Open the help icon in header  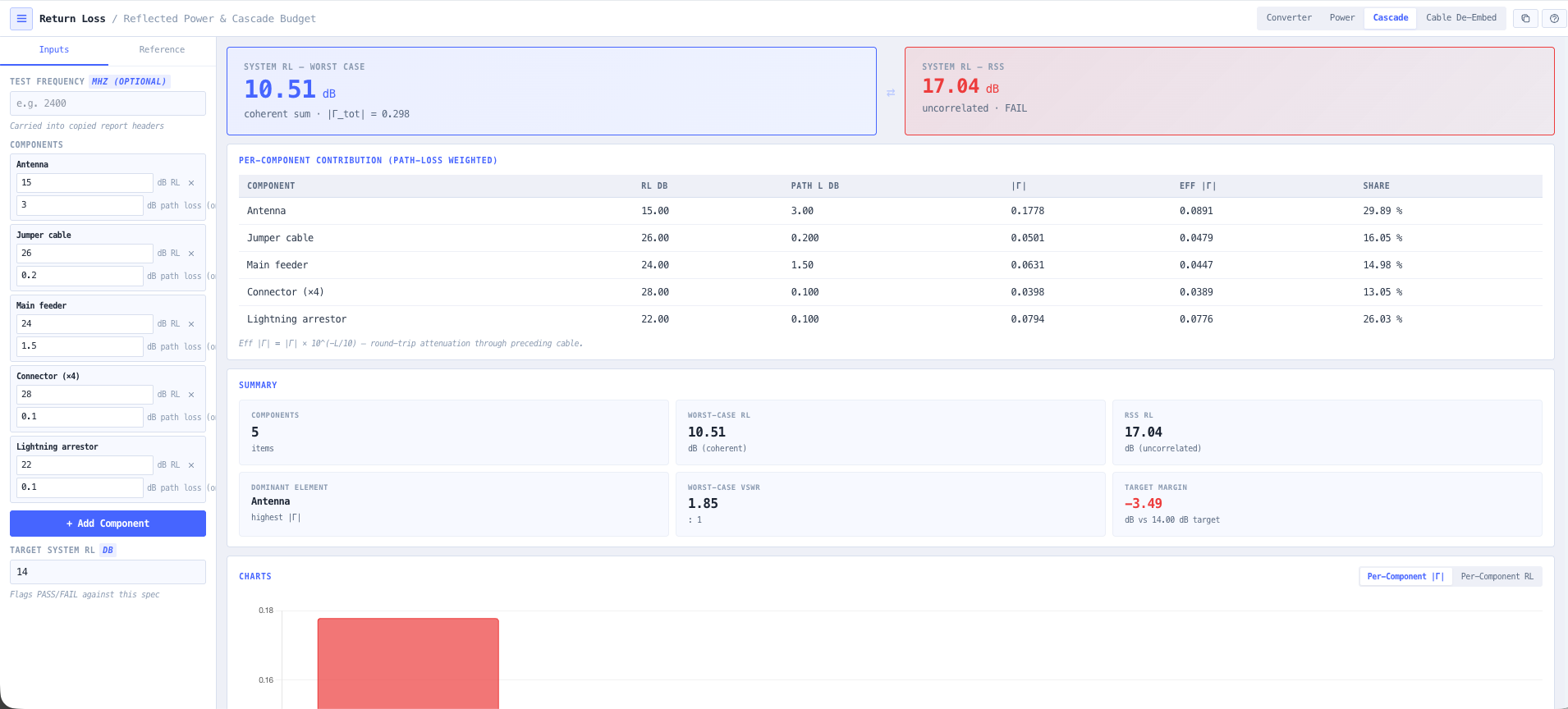(1554, 18)
